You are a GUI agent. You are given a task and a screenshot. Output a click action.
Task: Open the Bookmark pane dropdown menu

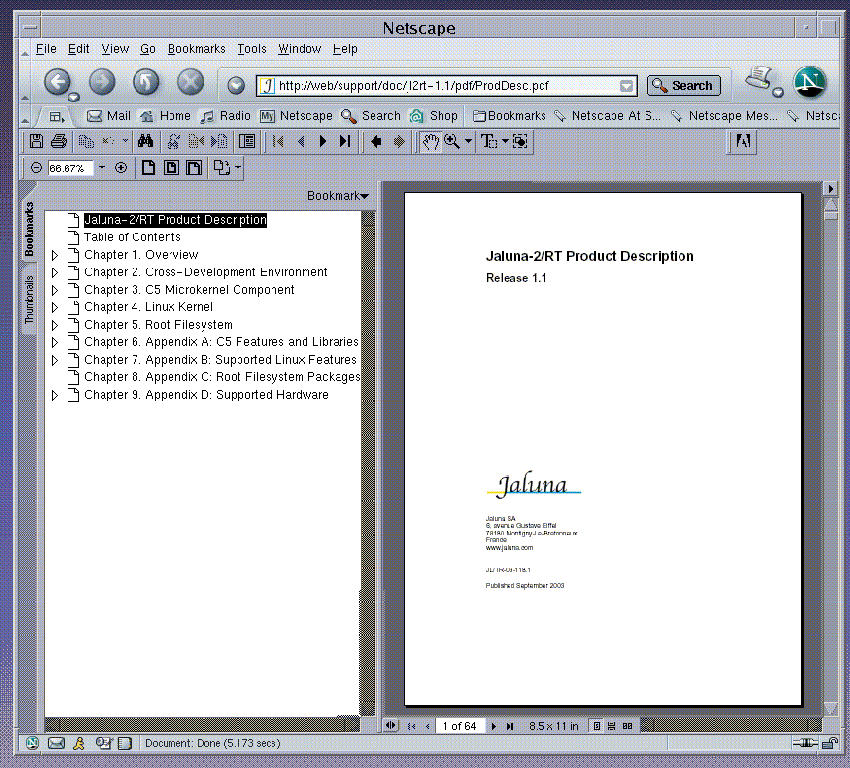click(338, 196)
